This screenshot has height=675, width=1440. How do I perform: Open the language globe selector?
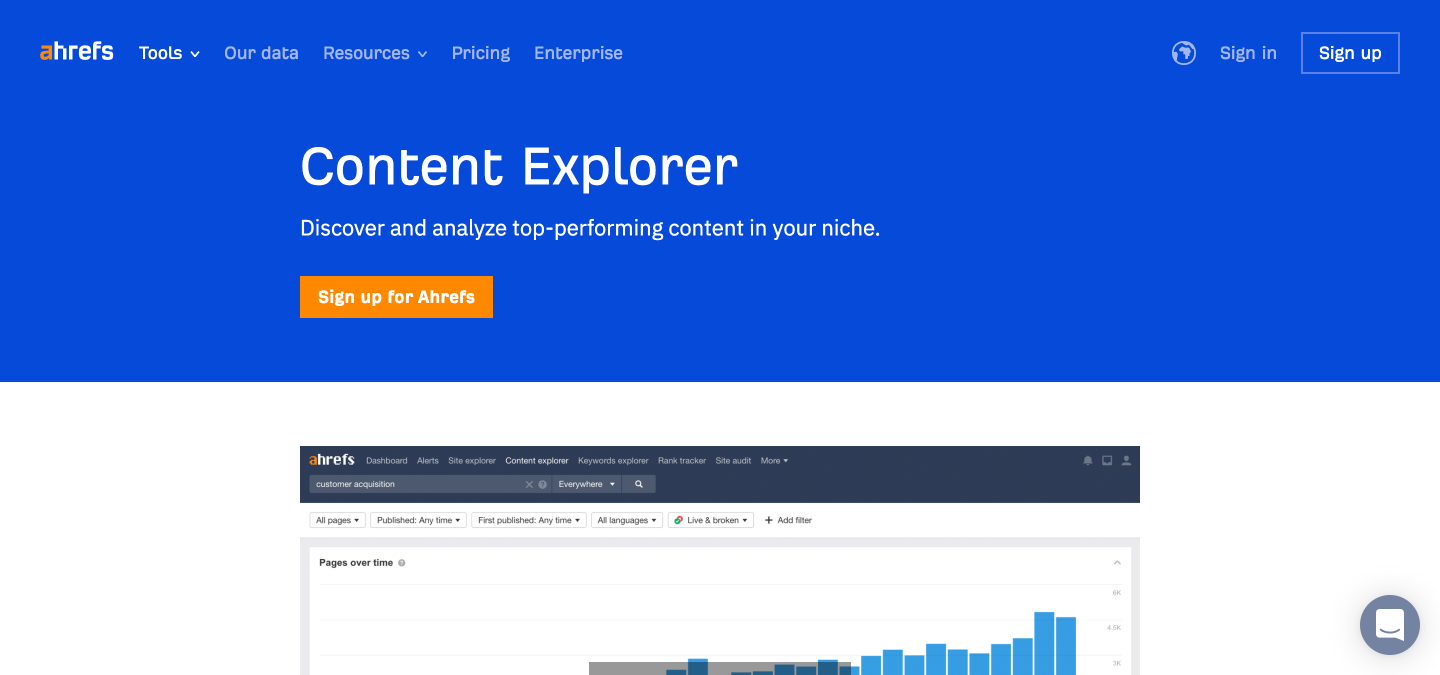pyautogui.click(x=1184, y=53)
